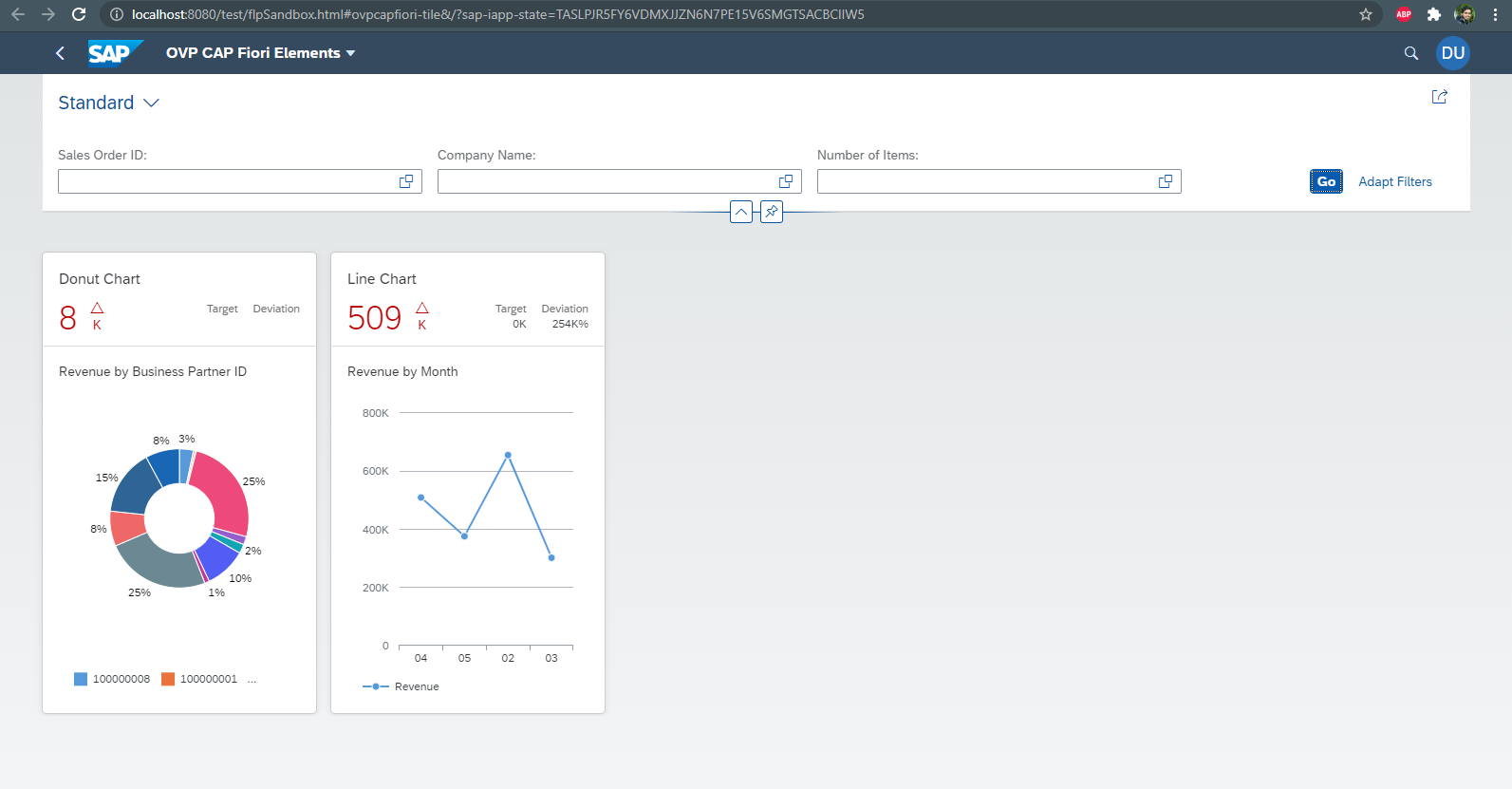
Task: Click the Line Chart card header
Action: point(467,299)
